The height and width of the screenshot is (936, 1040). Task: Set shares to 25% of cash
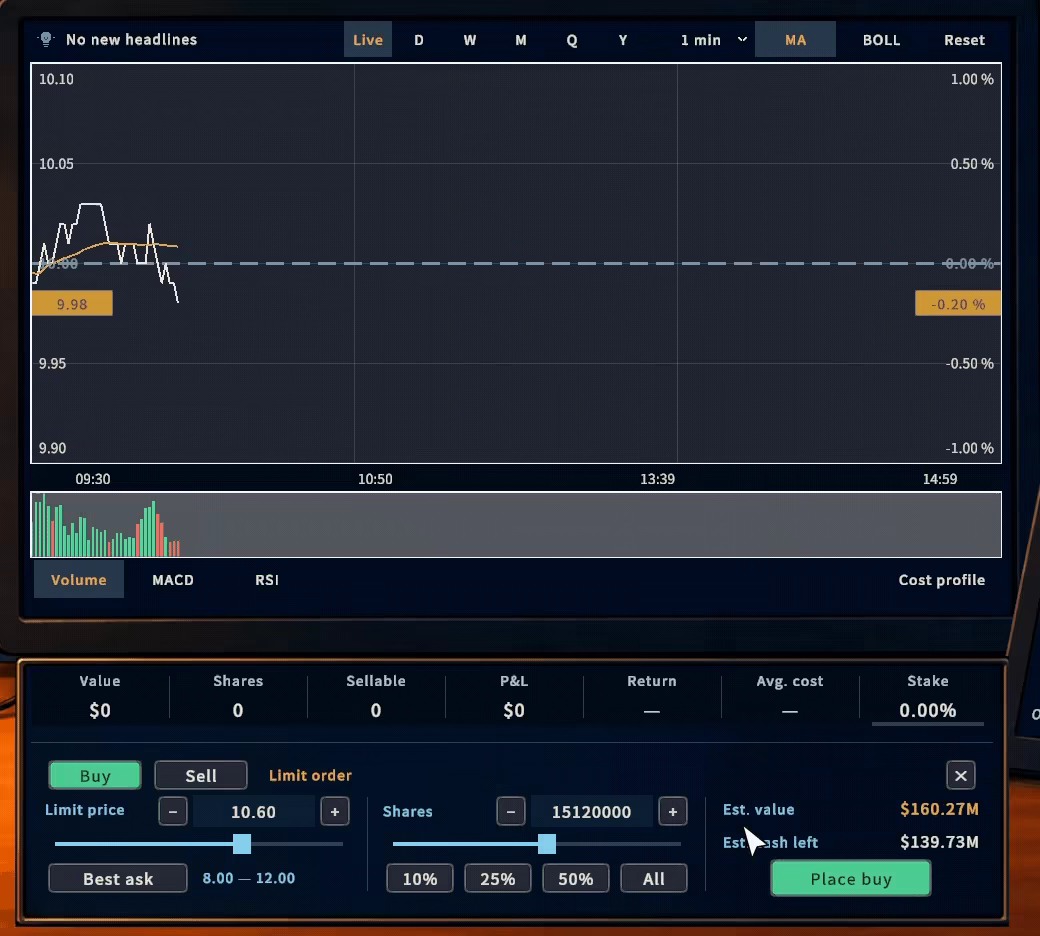[497, 879]
